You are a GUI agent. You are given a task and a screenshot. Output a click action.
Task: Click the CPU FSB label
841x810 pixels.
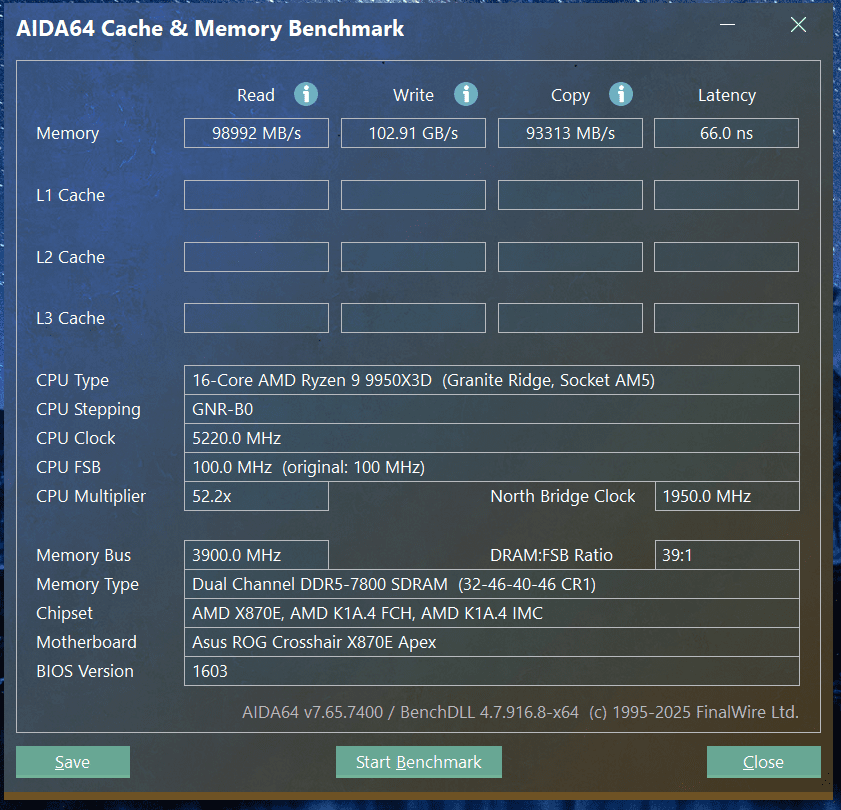pos(69,467)
